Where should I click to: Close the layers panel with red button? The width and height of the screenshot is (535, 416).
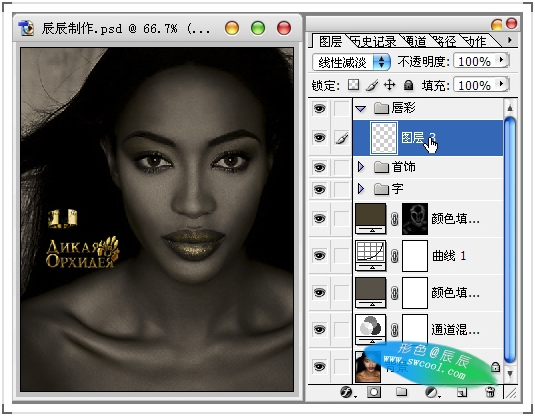(x=511, y=24)
